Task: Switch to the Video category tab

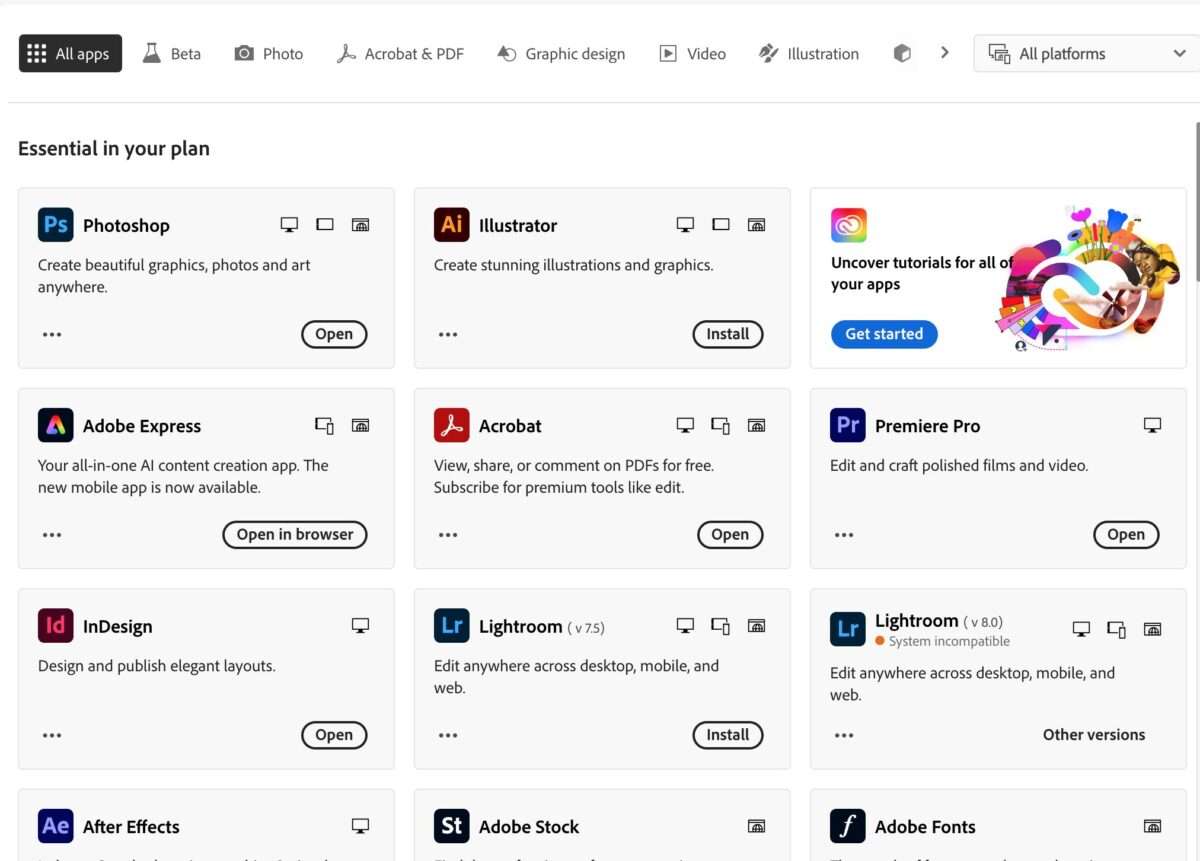Action: click(x=693, y=54)
